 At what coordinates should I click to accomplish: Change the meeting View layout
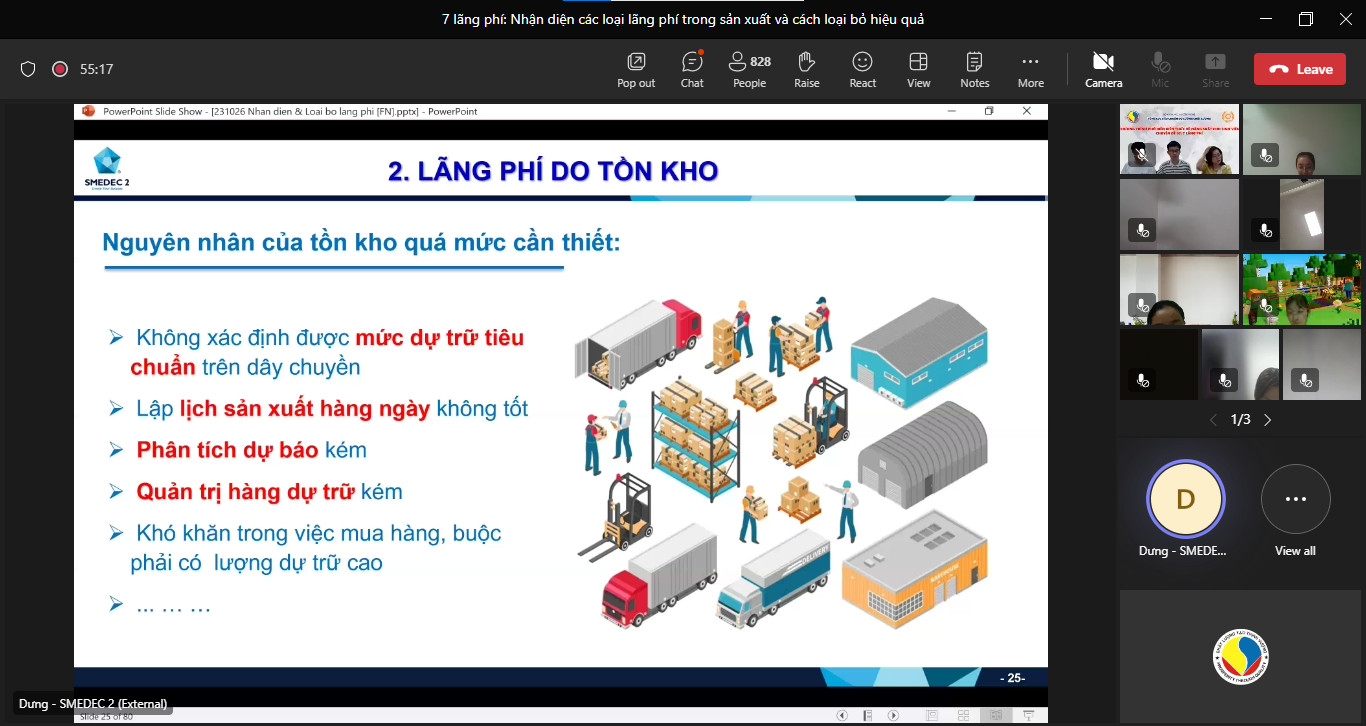click(x=918, y=69)
